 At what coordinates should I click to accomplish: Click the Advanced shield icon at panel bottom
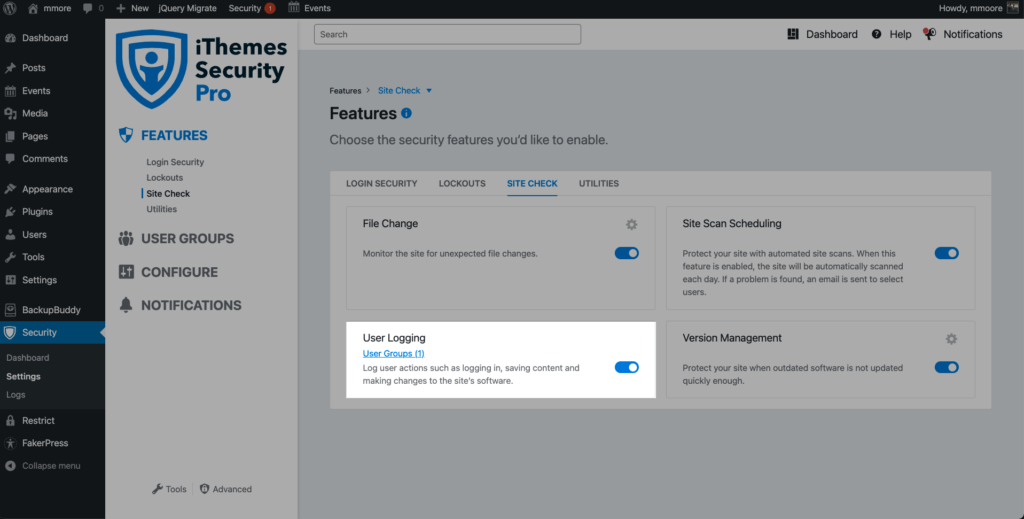pos(204,489)
